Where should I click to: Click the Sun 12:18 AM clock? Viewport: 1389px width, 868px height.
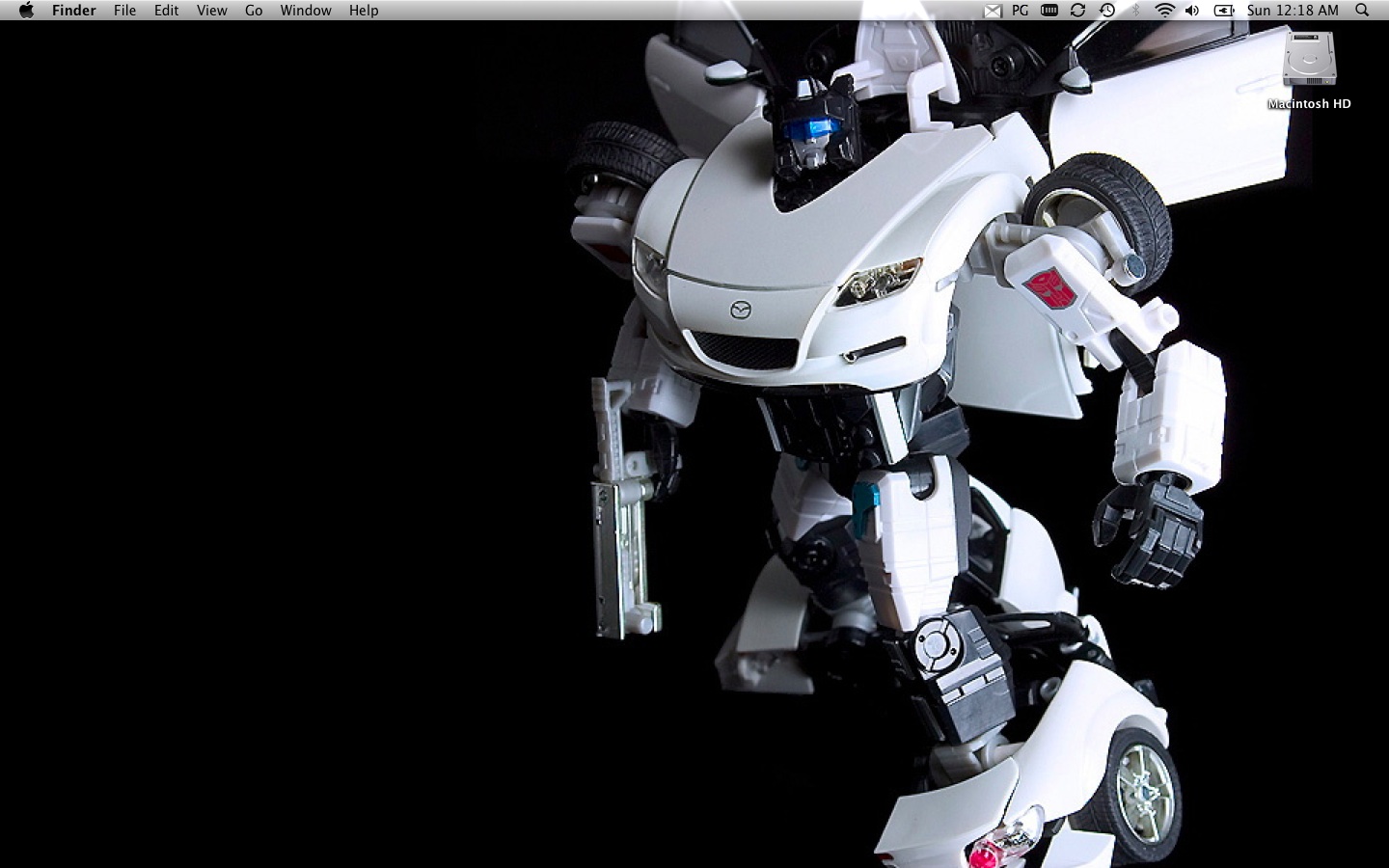click(x=1293, y=11)
